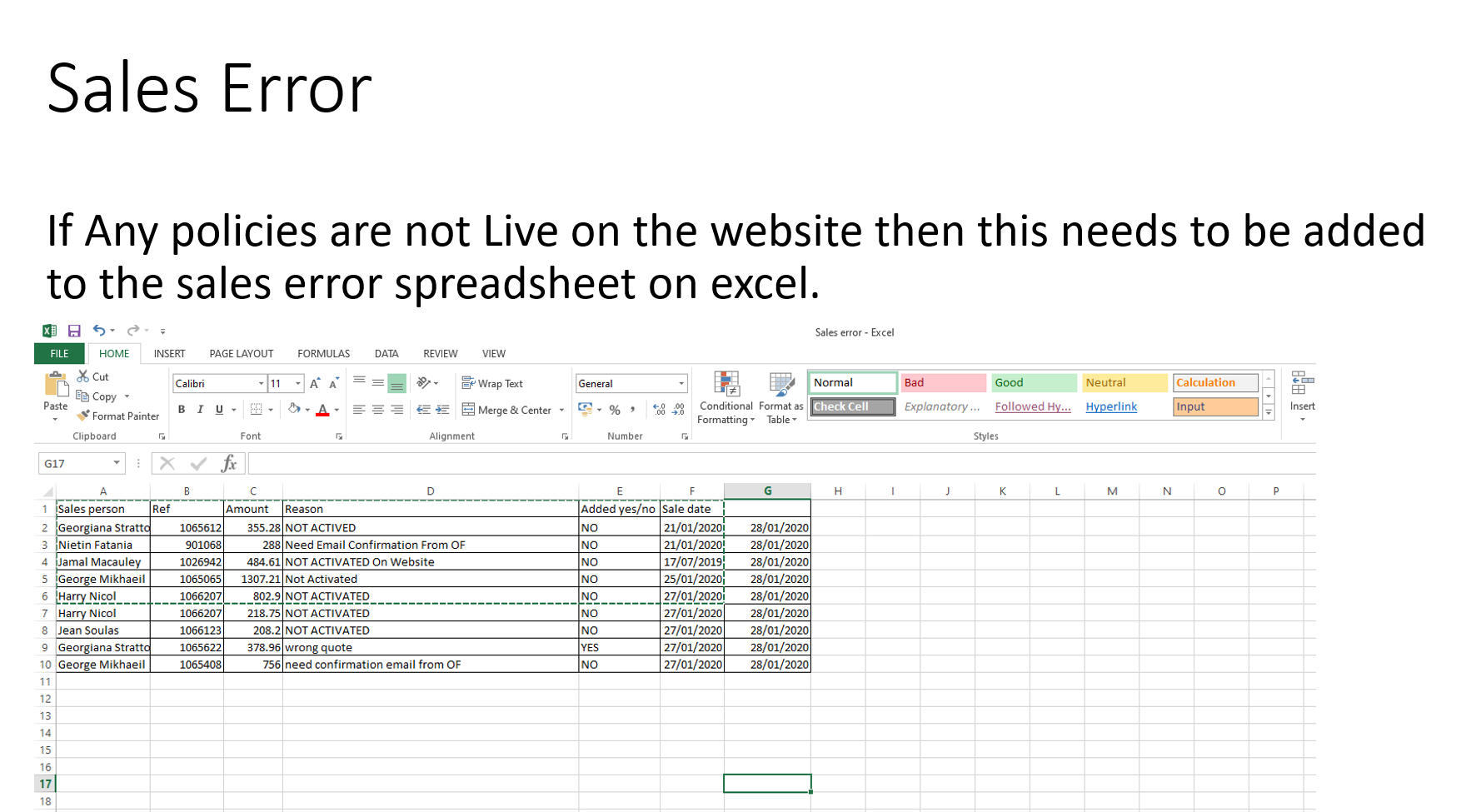The height and width of the screenshot is (812, 1471).
Task: Open the Merge & Center dropdown arrow
Action: click(x=561, y=411)
